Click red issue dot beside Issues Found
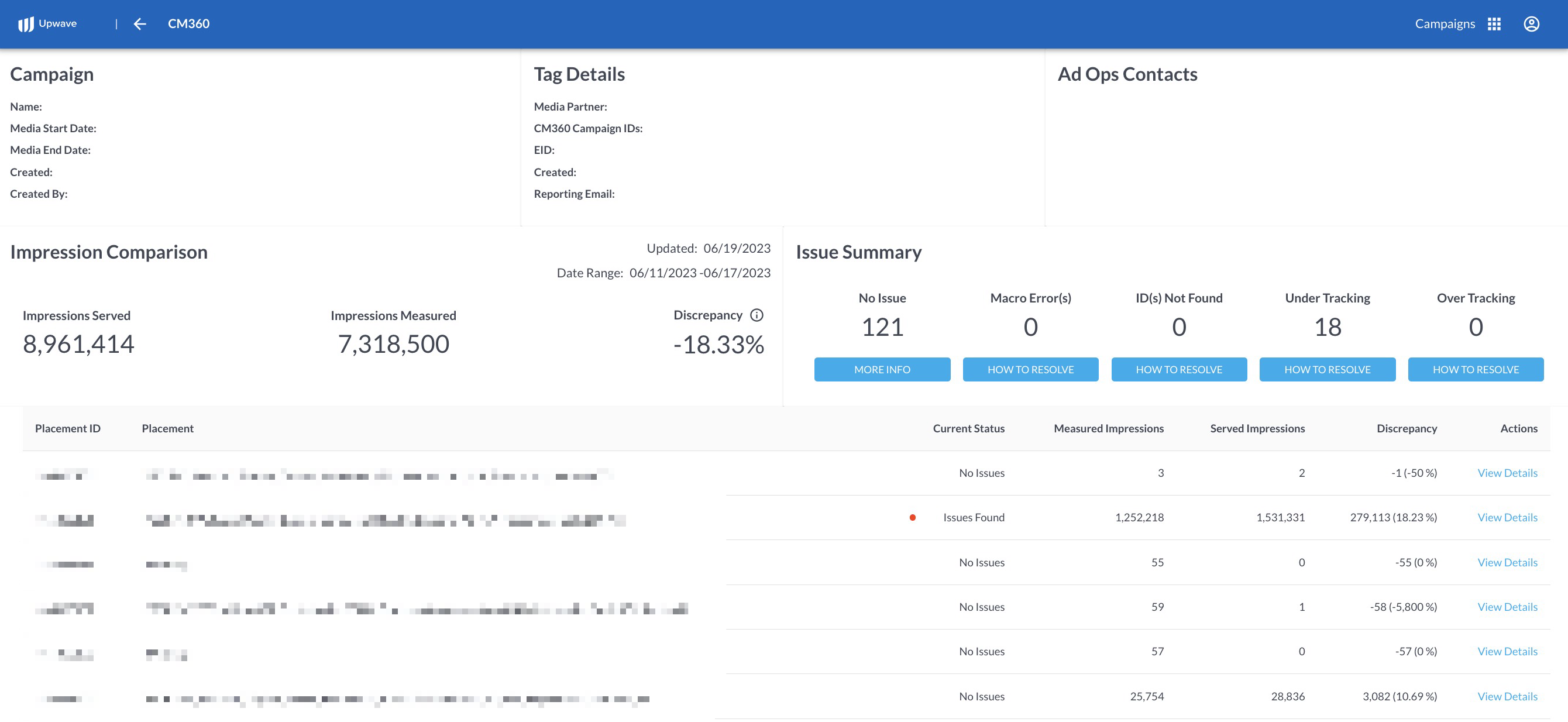The width and height of the screenshot is (1568, 722). point(912,517)
